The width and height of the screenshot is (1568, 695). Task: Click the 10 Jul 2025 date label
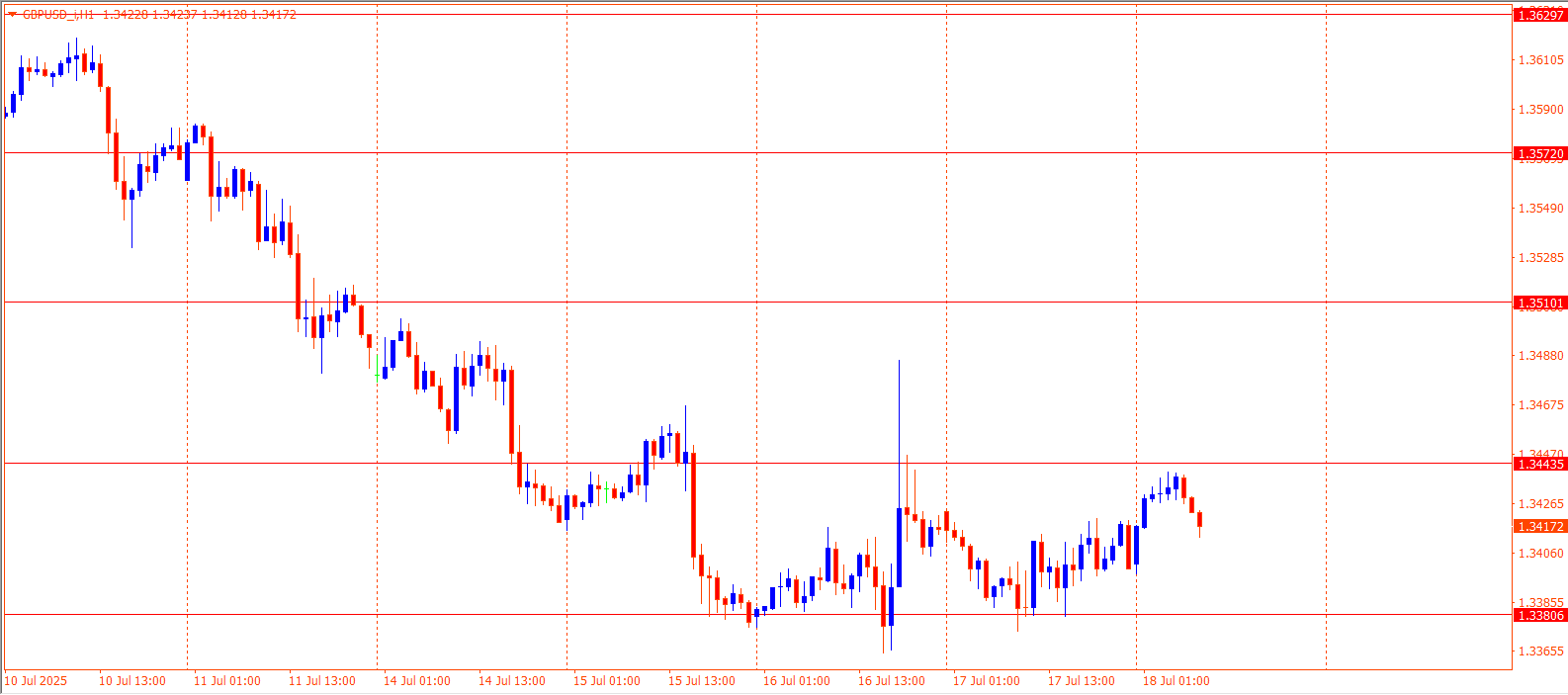[37, 681]
